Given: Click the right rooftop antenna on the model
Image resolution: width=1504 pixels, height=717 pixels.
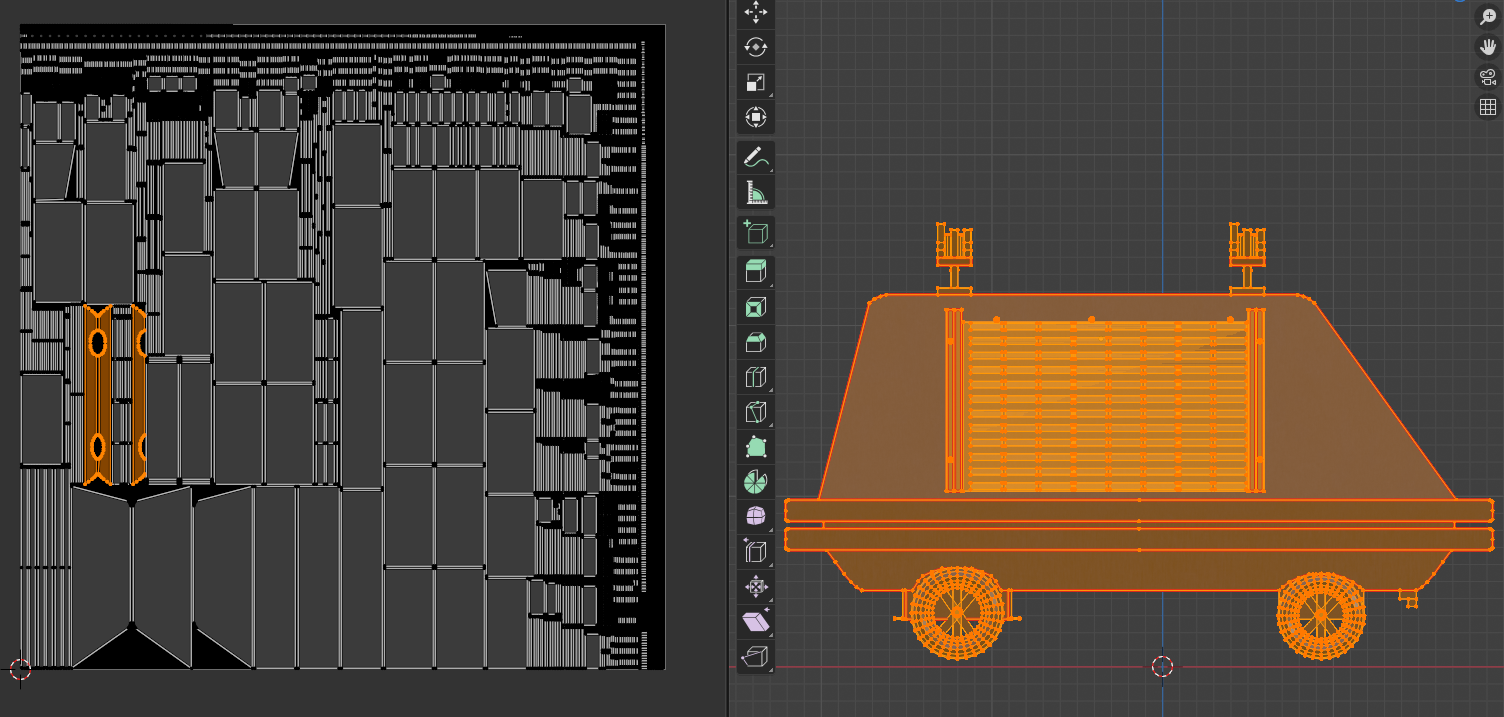Looking at the screenshot, I should (x=1247, y=258).
